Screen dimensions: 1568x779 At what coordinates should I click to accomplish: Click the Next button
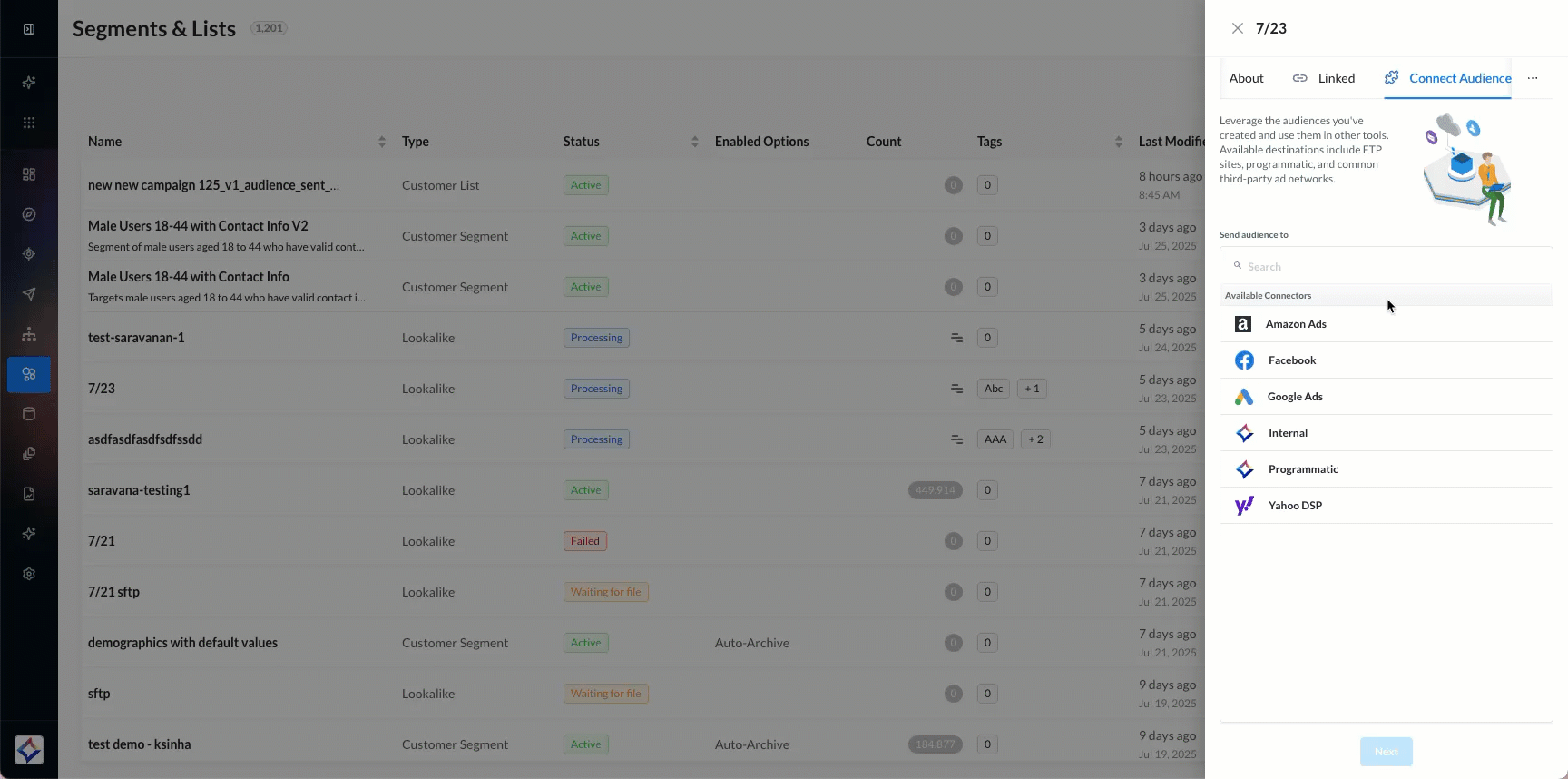(1386, 752)
